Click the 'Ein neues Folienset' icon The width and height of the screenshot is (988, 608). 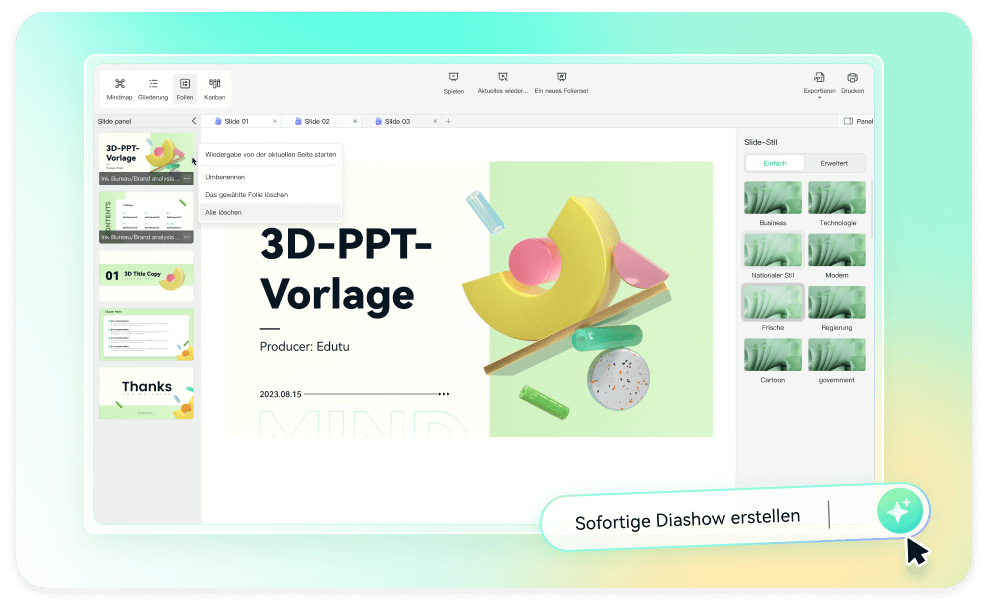(561, 82)
